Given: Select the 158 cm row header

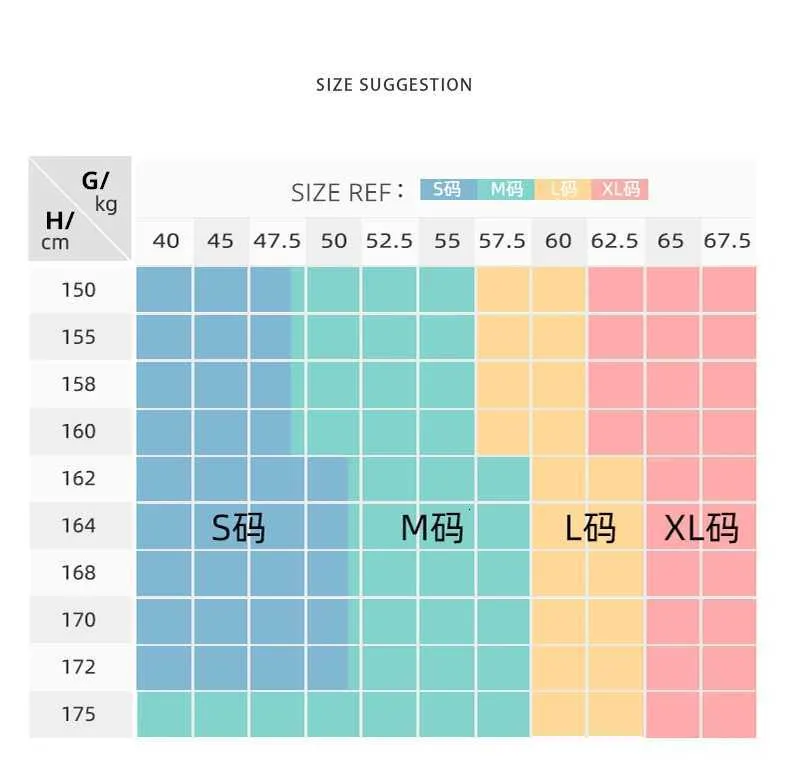Looking at the screenshot, I should click(x=79, y=384).
